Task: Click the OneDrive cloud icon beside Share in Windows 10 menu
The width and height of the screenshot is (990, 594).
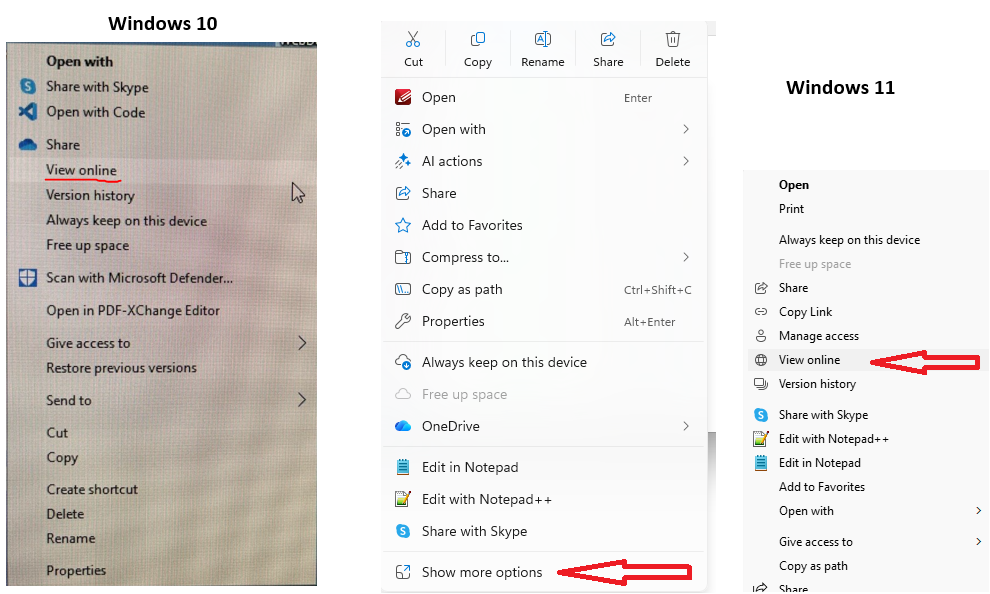Action: point(28,145)
